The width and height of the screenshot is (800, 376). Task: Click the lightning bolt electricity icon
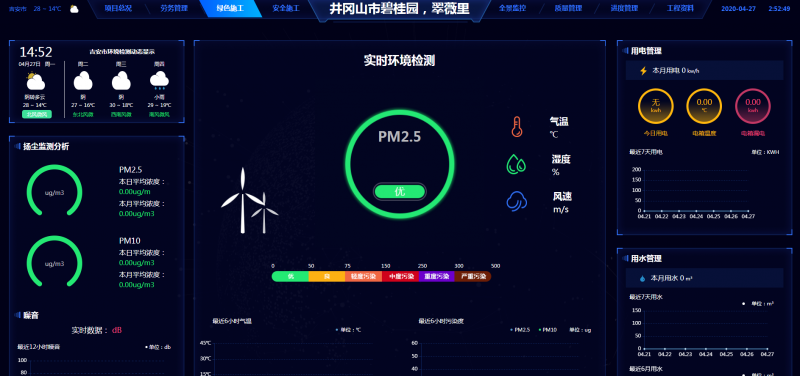(643, 71)
